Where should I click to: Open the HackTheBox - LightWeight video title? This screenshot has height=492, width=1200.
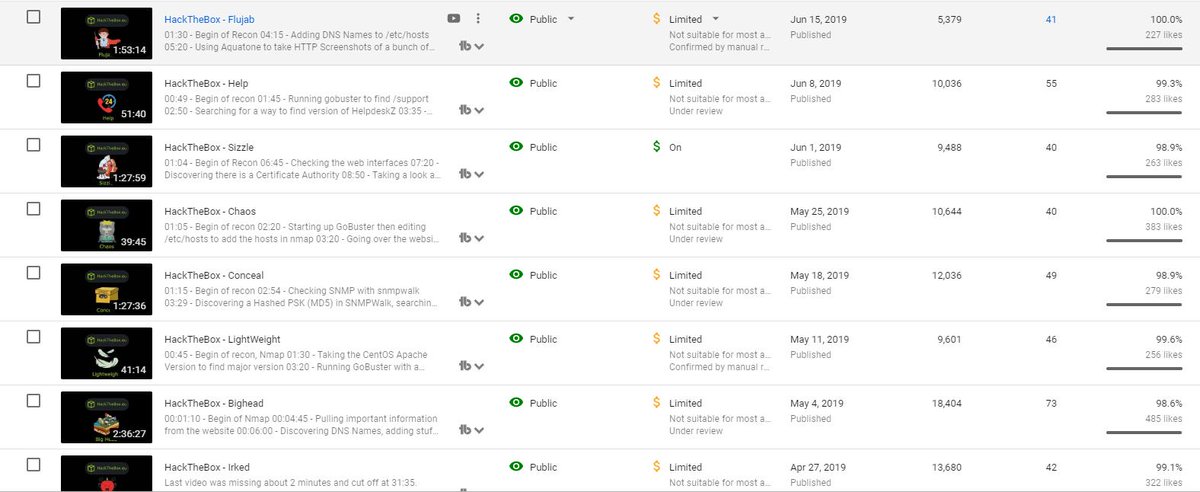coord(221,339)
